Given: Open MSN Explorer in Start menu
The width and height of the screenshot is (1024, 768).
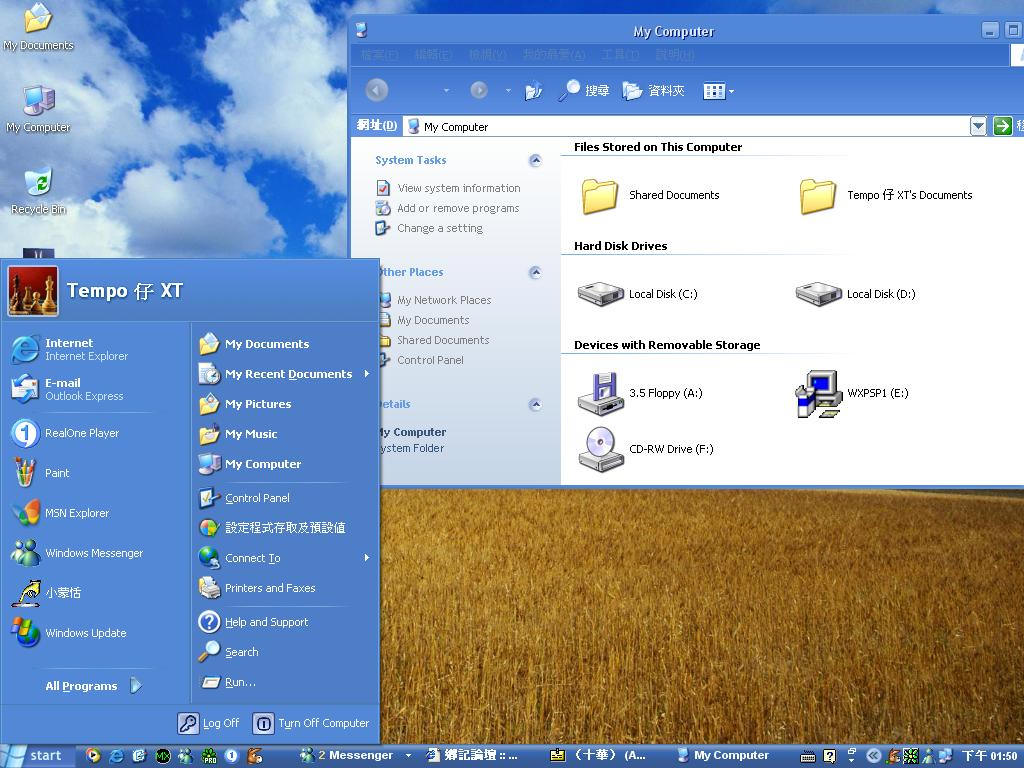Looking at the screenshot, I should (61, 513).
